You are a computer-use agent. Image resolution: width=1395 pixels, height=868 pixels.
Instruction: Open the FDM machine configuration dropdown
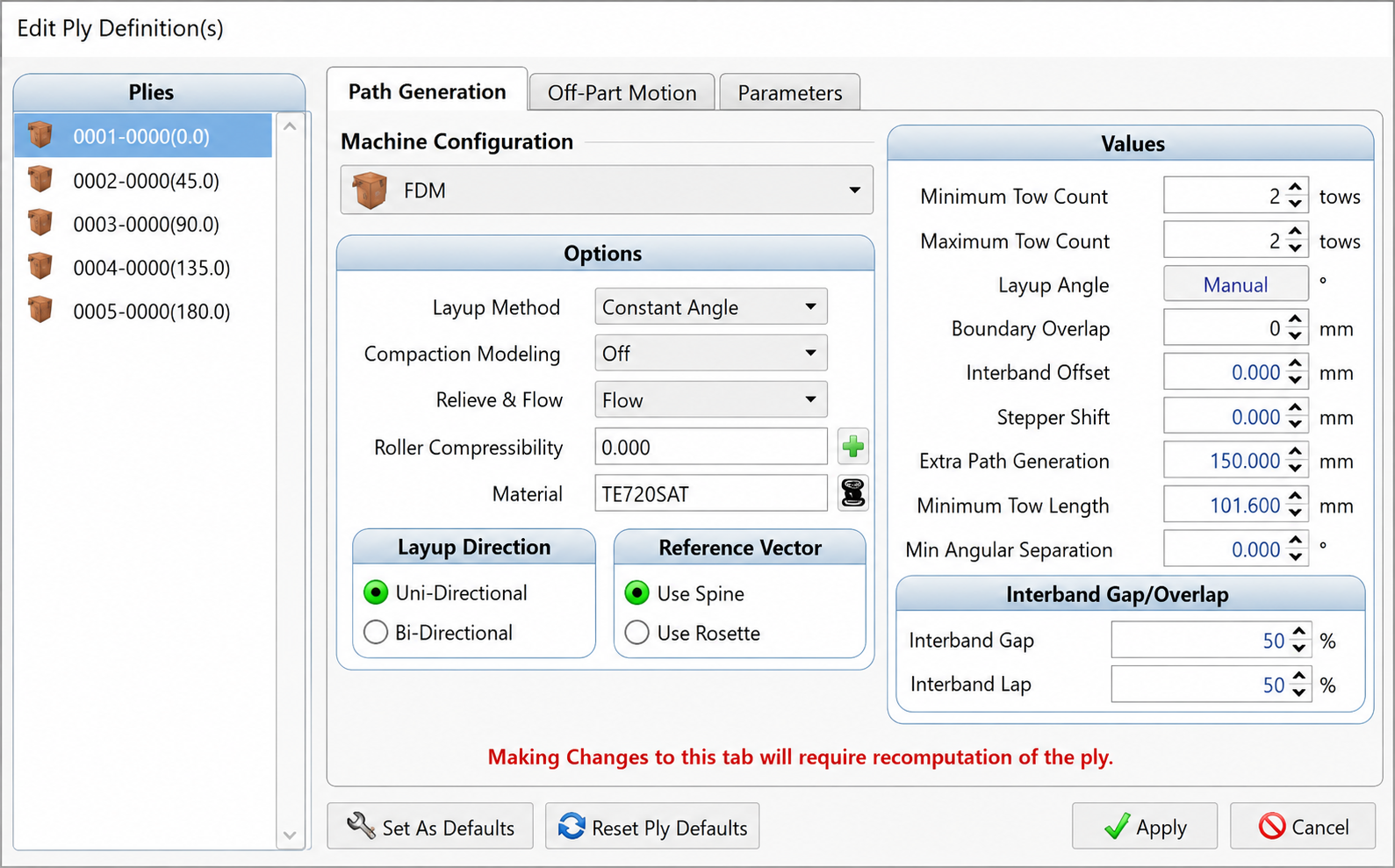point(607,190)
